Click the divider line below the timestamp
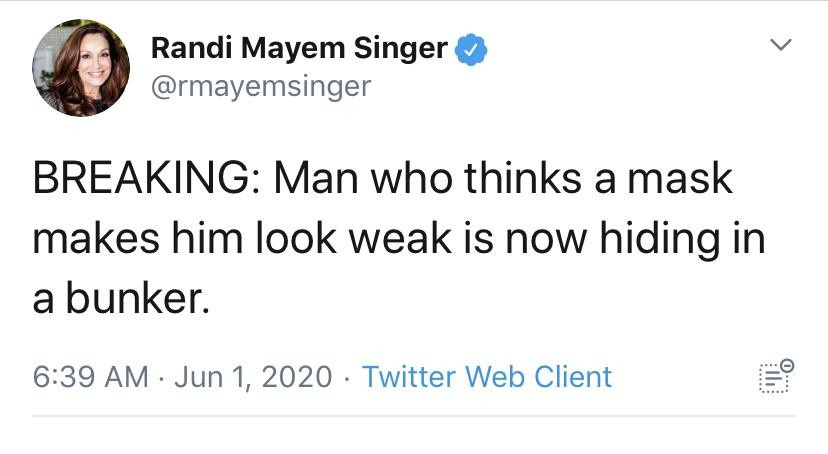828x454 pixels. point(414,416)
